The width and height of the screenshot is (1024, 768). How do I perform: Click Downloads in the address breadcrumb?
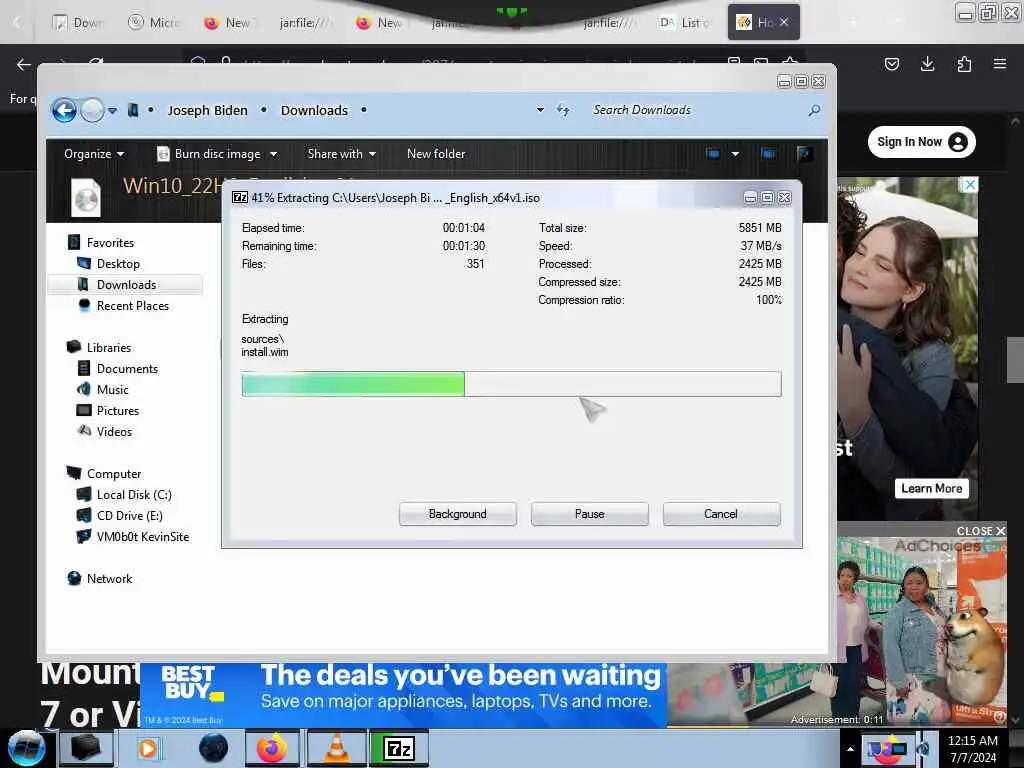point(314,110)
